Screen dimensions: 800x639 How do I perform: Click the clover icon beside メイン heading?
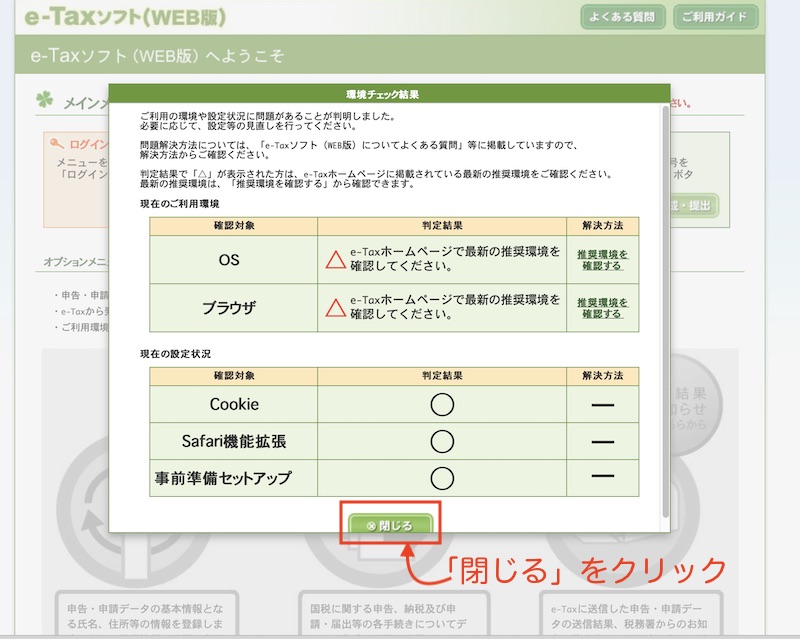click(44, 99)
